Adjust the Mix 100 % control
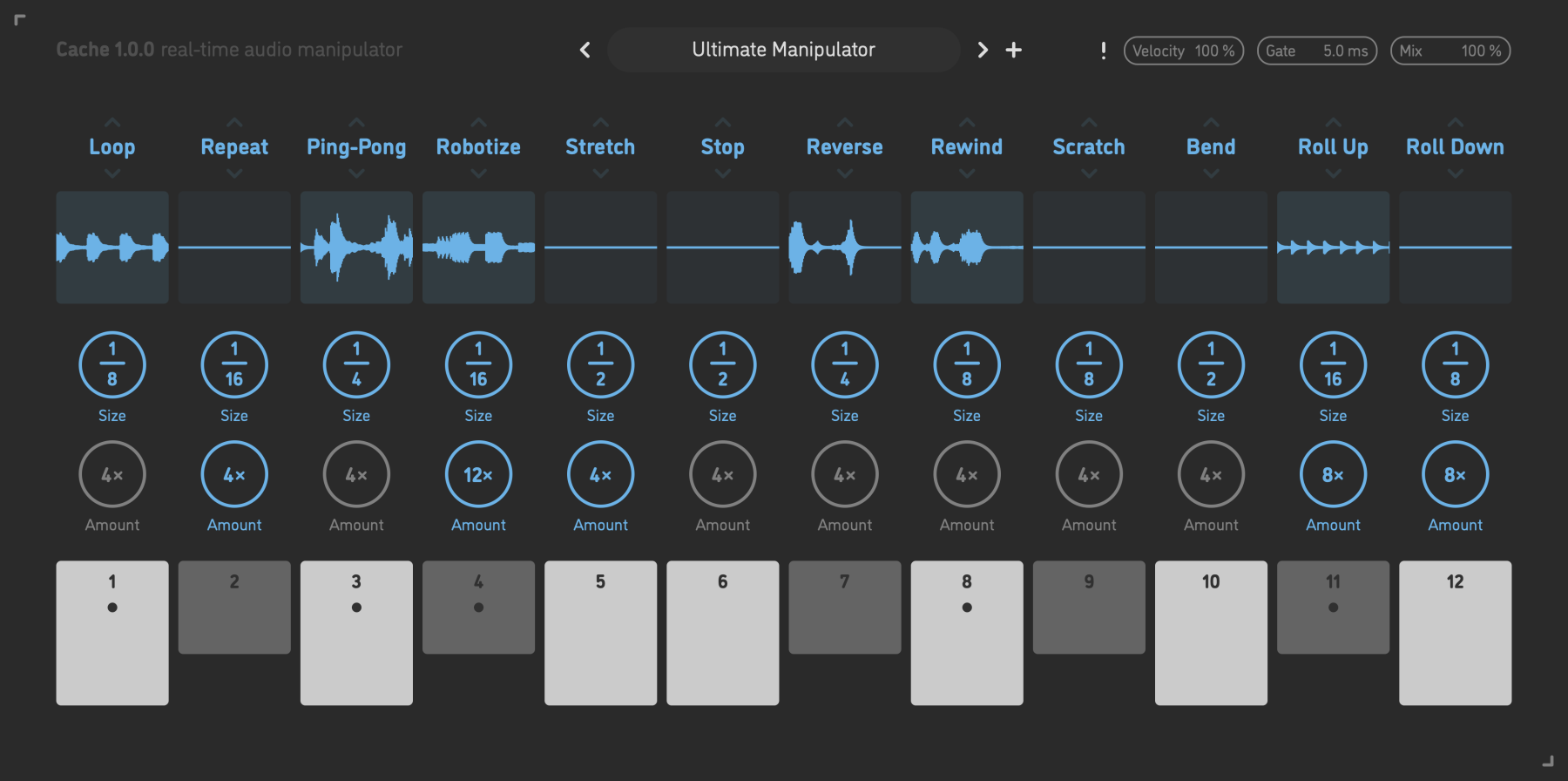 (1450, 51)
